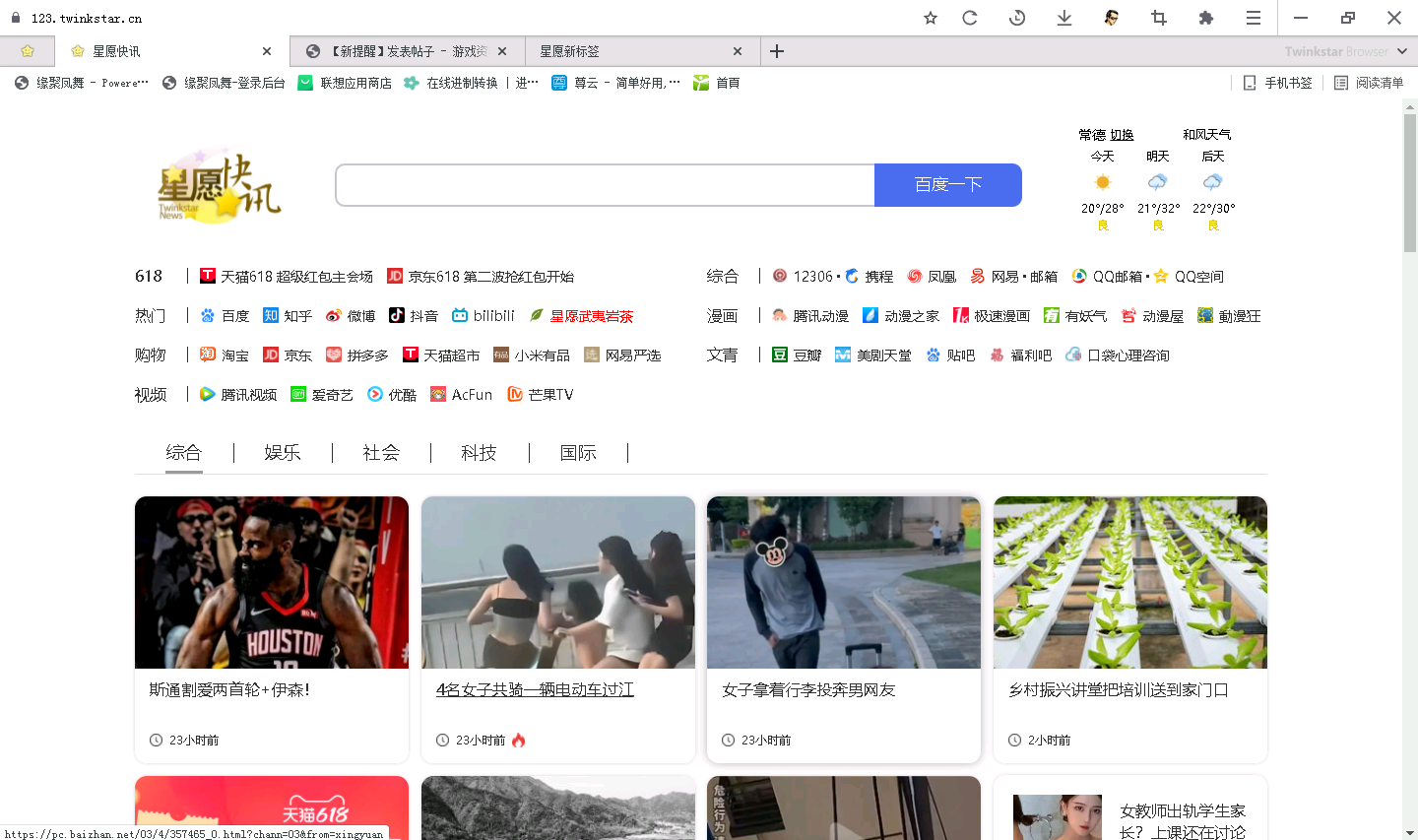Bookmark this page with the star icon
This screenshot has width=1418, height=840.
pos(930,18)
